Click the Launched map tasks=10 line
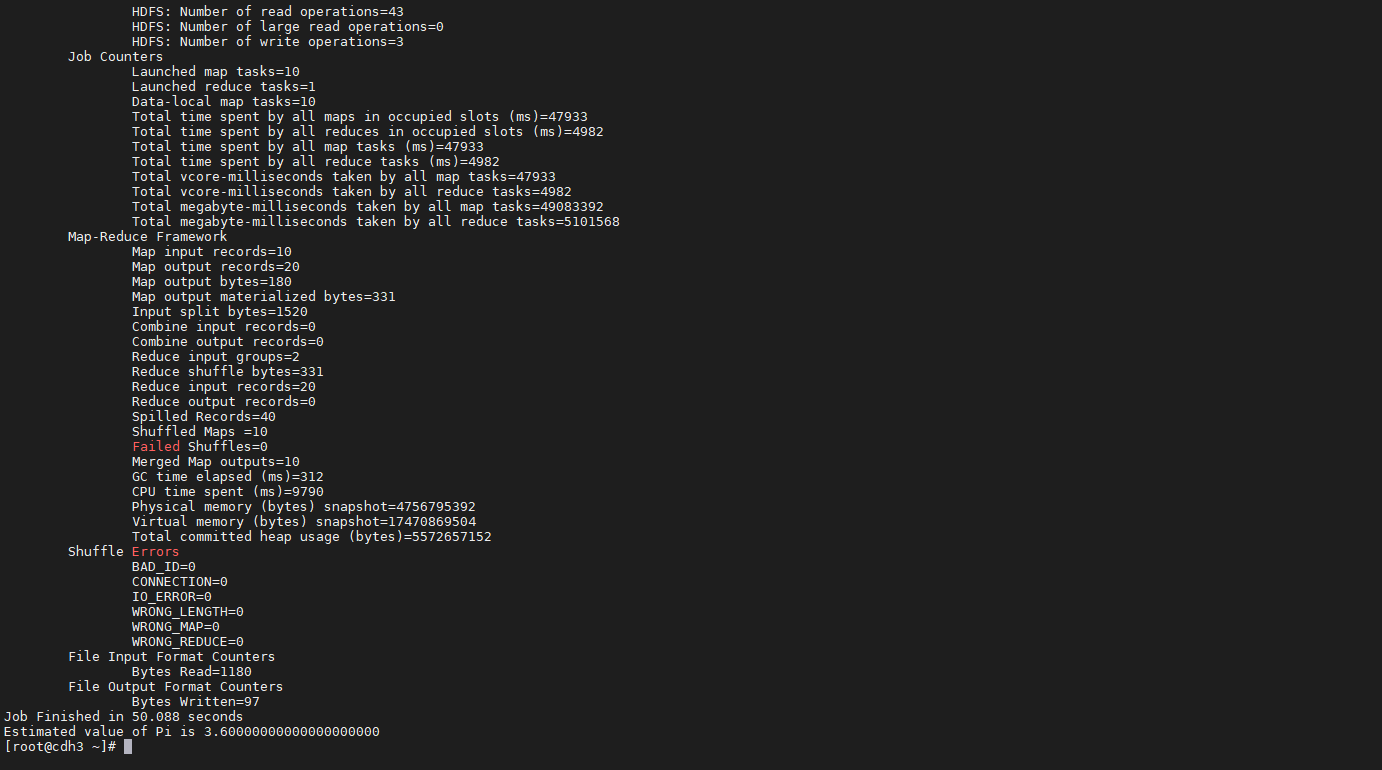 point(216,72)
